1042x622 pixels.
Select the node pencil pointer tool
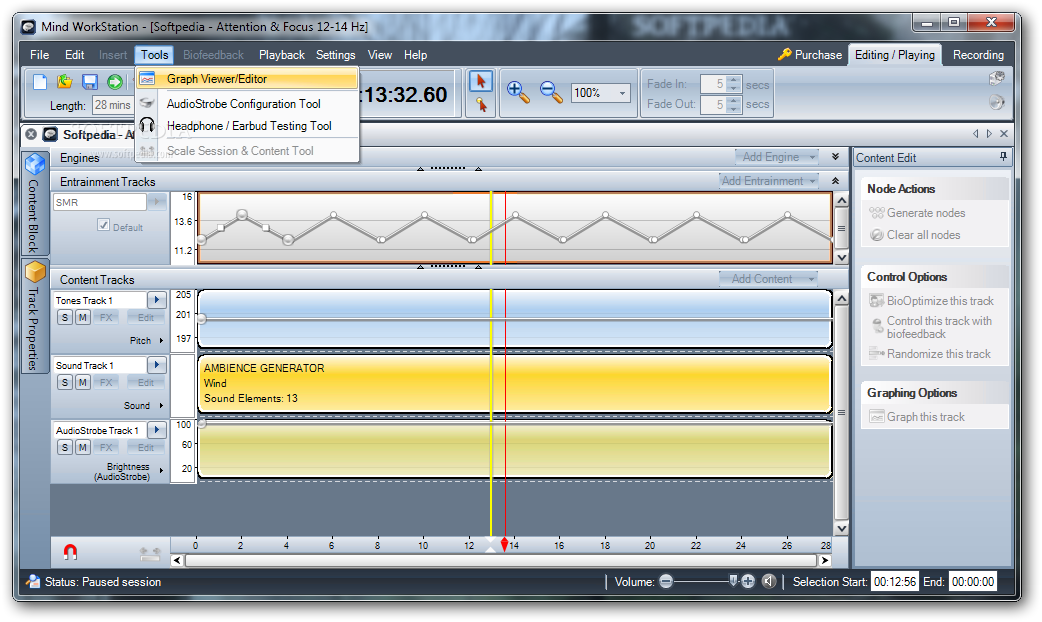pyautogui.click(x=480, y=104)
